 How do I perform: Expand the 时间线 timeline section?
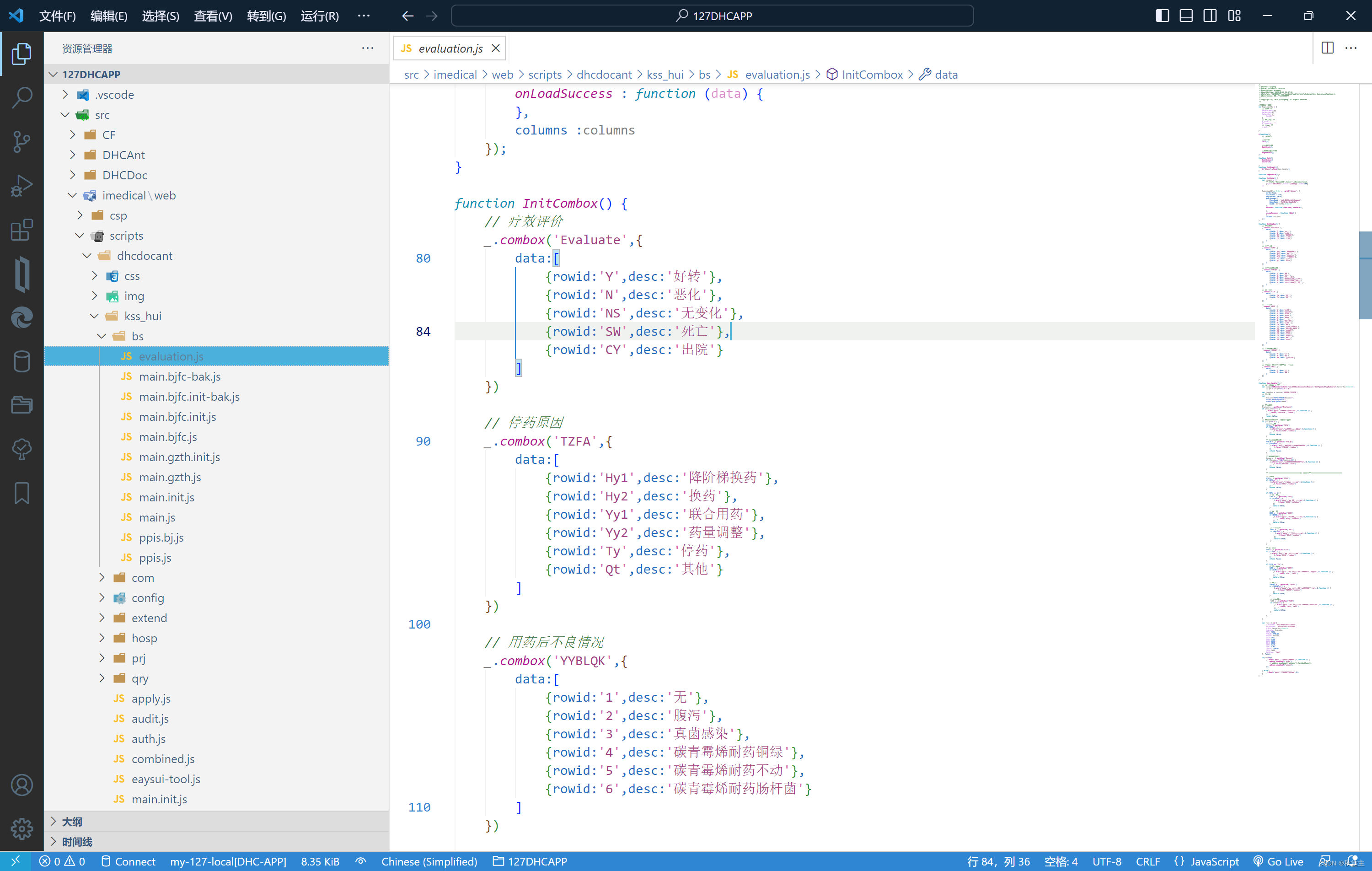click(x=216, y=842)
